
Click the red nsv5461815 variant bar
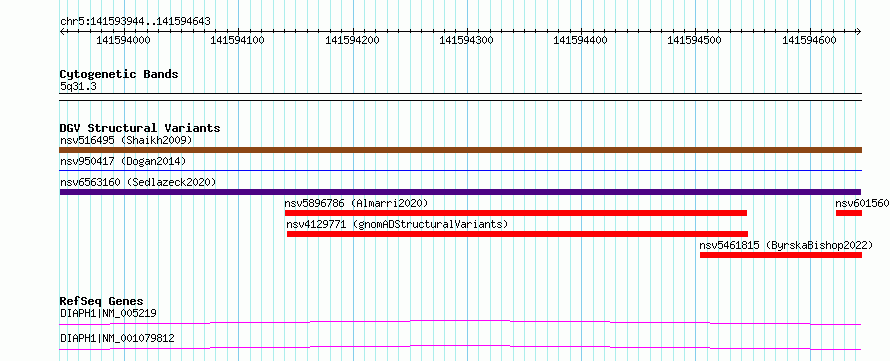(781, 255)
